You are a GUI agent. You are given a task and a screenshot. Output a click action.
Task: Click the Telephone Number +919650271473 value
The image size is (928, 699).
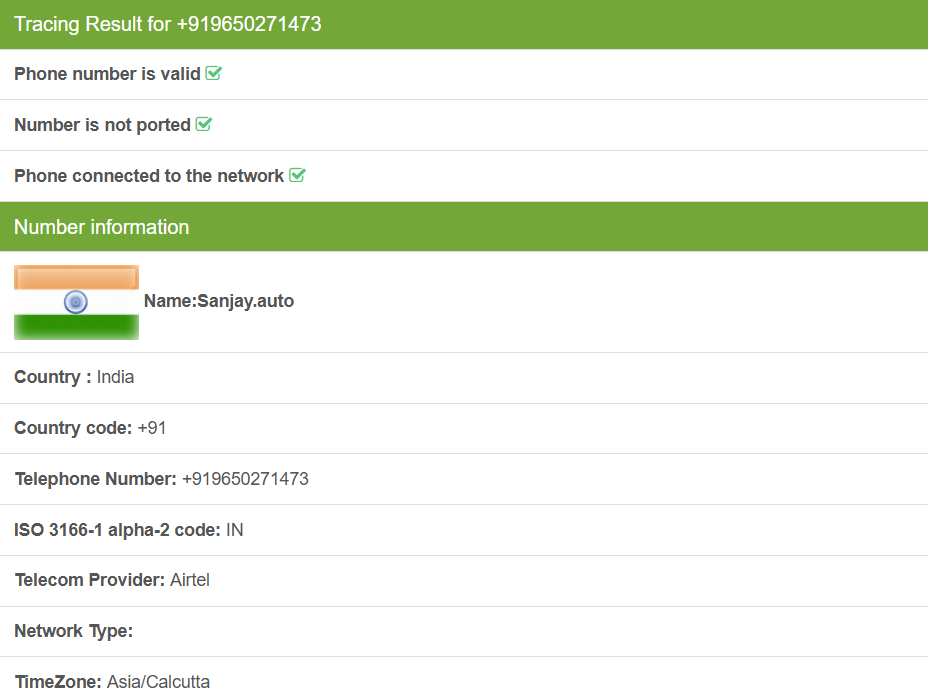click(x=245, y=479)
